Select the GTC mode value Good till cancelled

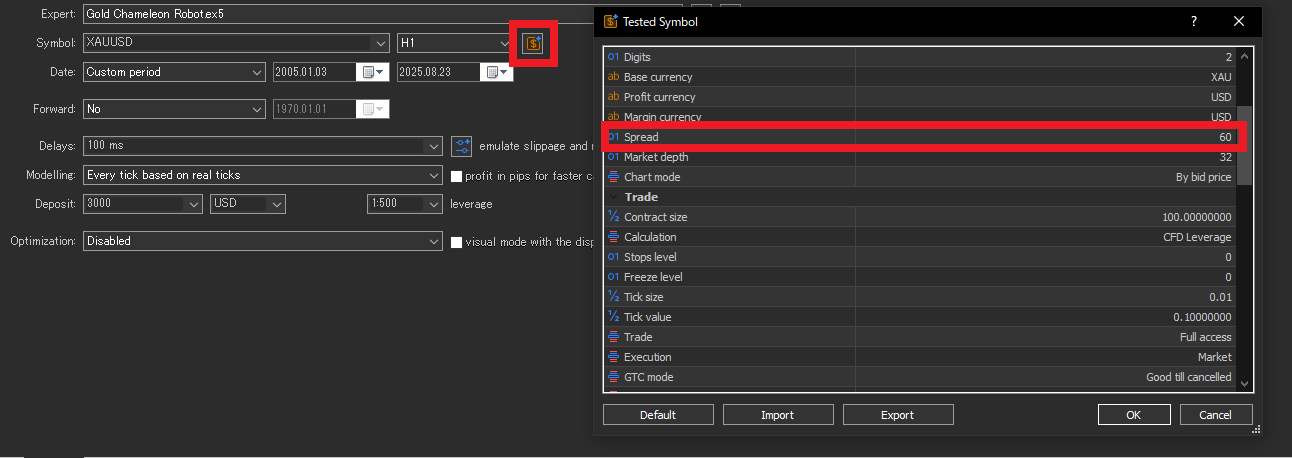(x=1188, y=377)
